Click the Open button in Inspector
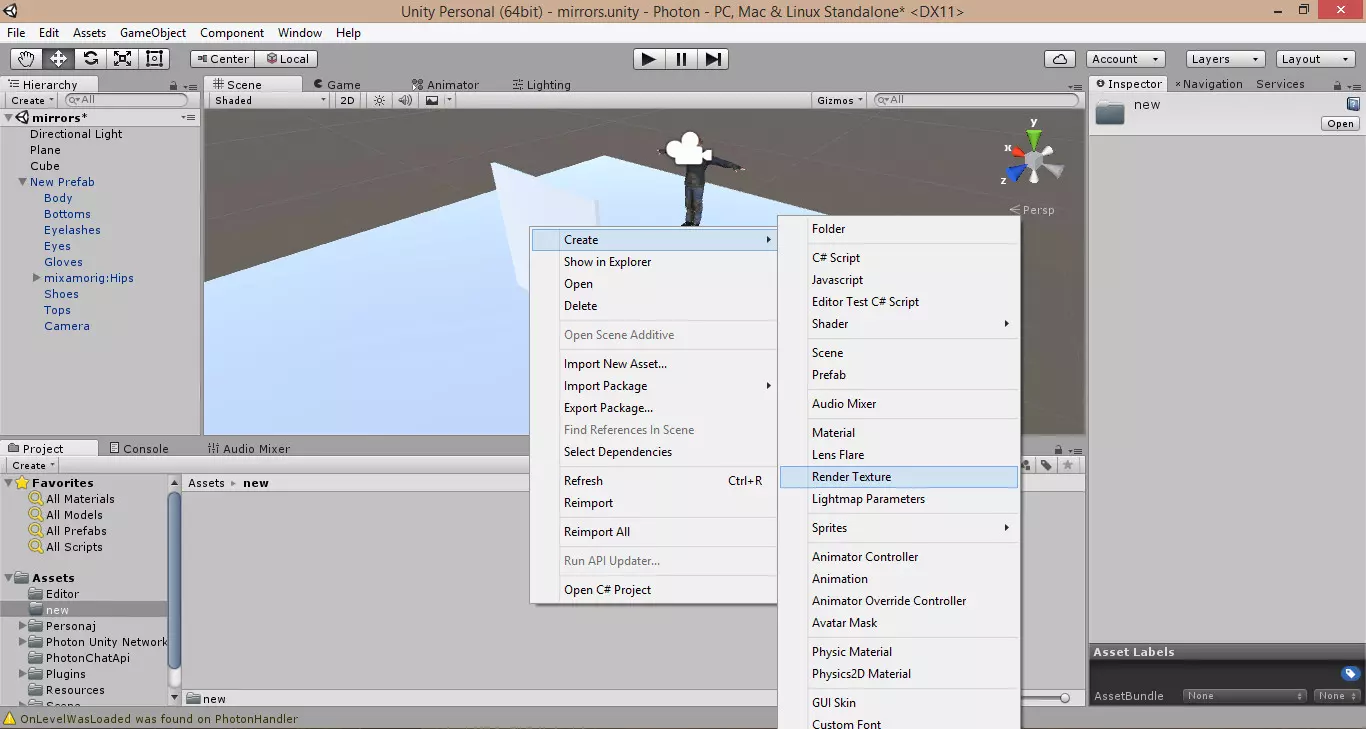The image size is (1366, 729). coord(1340,124)
